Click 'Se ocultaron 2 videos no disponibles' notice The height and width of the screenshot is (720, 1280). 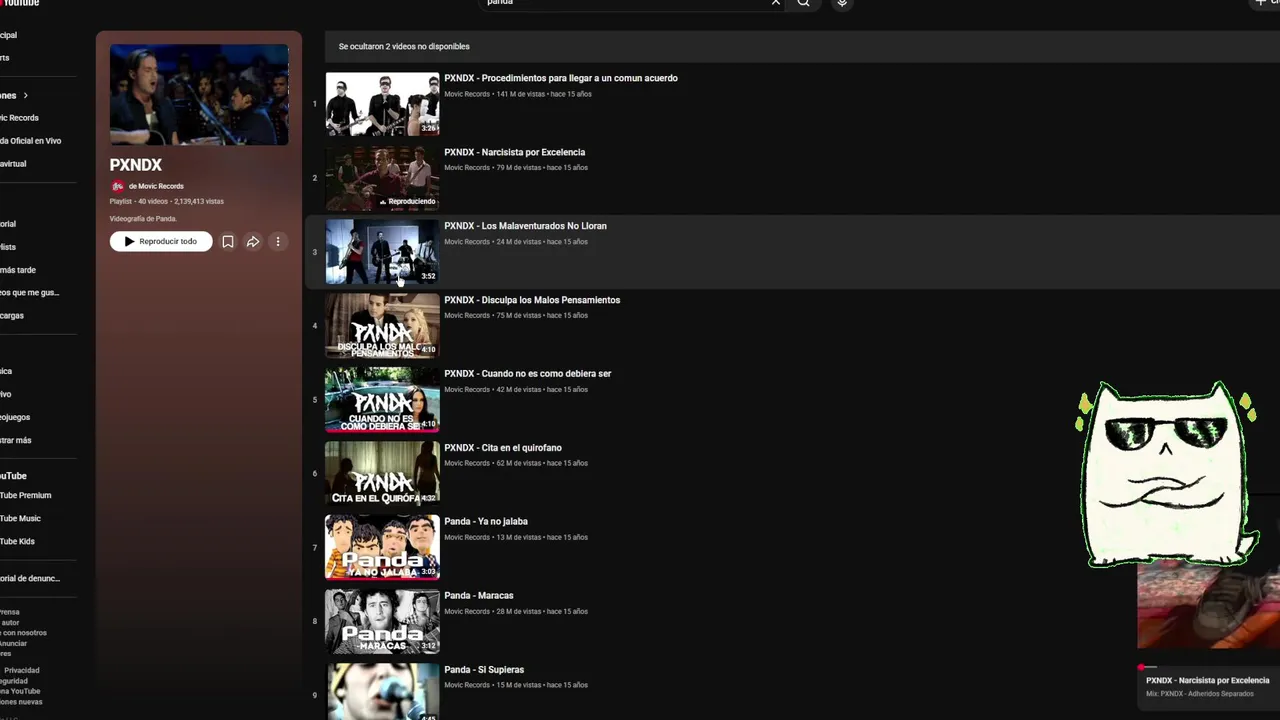(x=404, y=46)
